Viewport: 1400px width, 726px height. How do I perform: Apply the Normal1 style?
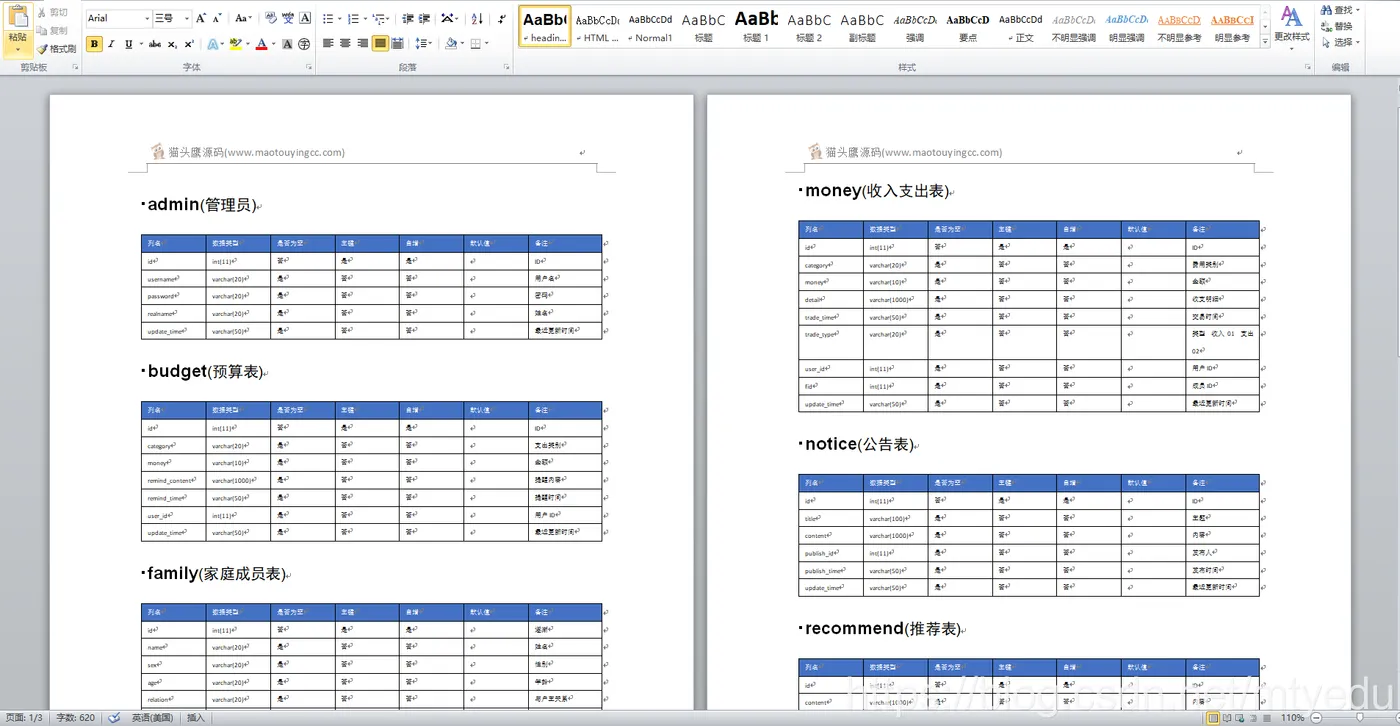point(650,26)
